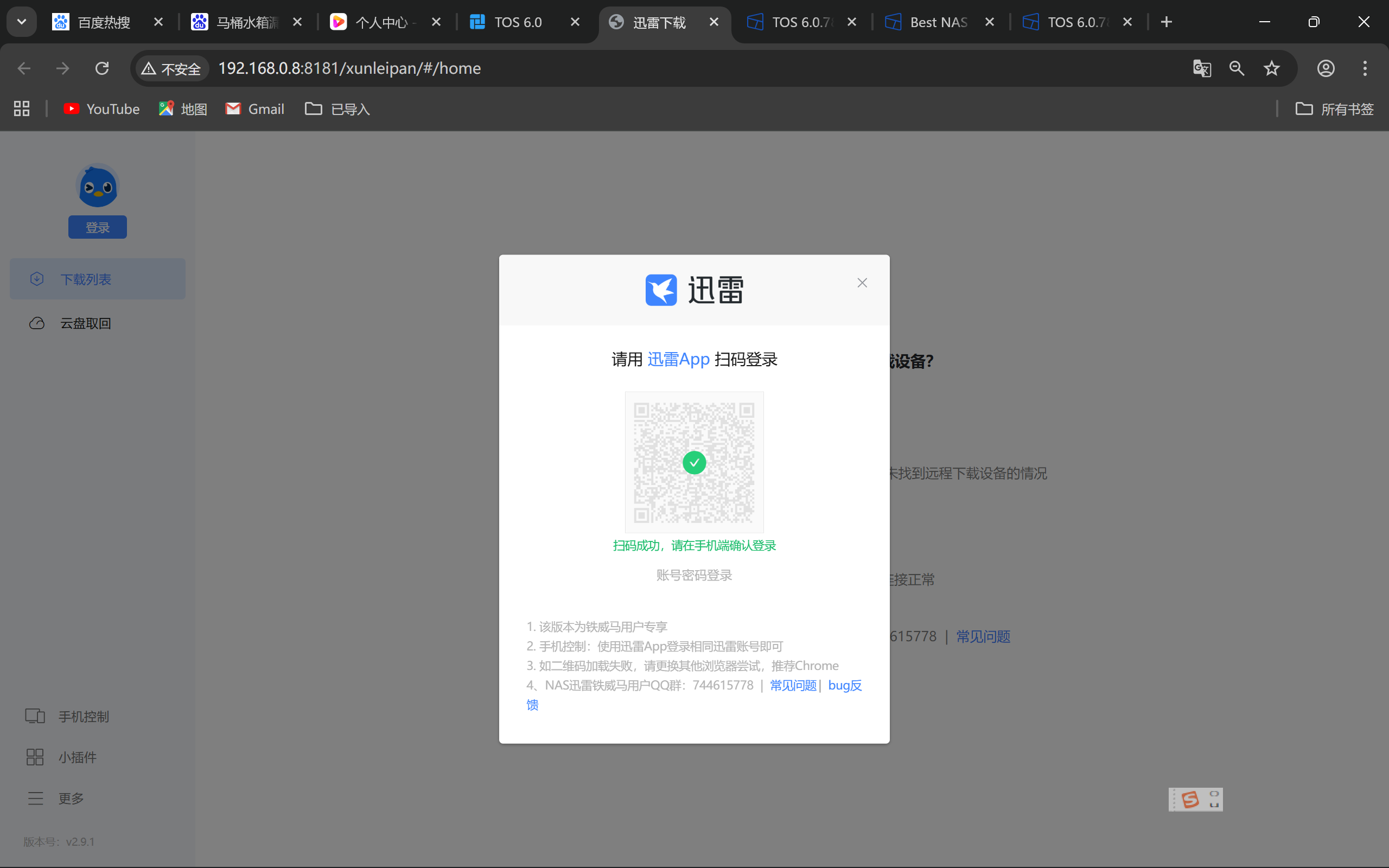Click the 迅雷App link in dialog
The height and width of the screenshot is (868, 1389).
pyautogui.click(x=678, y=359)
